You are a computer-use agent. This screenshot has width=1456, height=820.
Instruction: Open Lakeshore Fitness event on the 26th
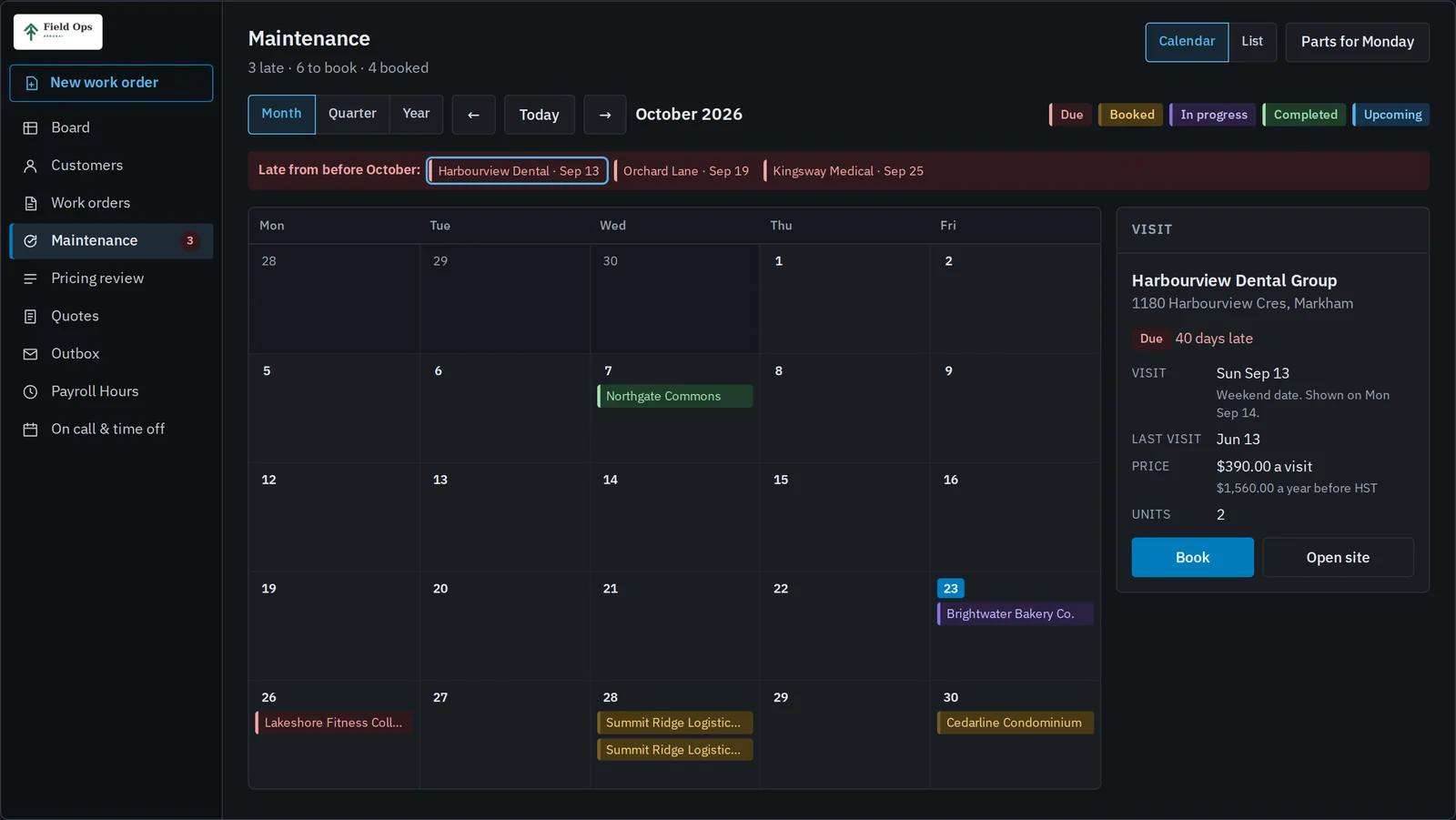(335, 723)
